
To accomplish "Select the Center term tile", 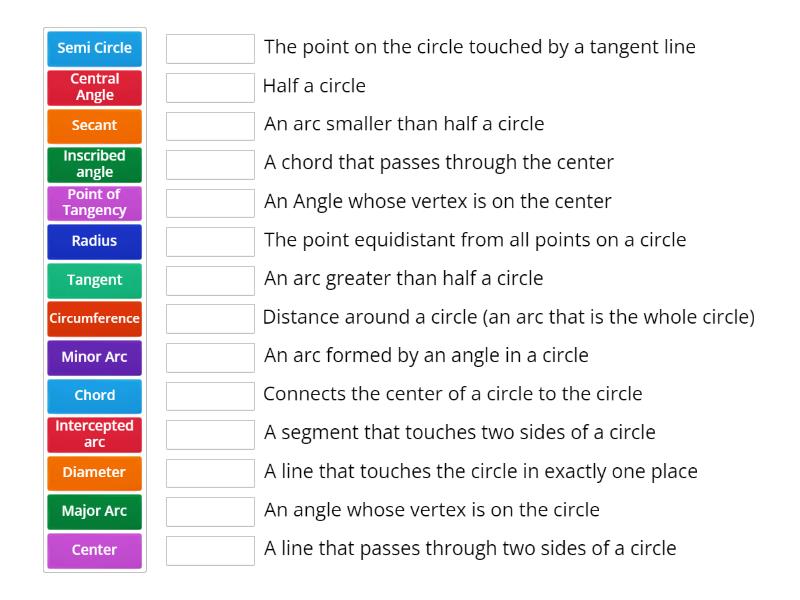I will (x=94, y=549).
